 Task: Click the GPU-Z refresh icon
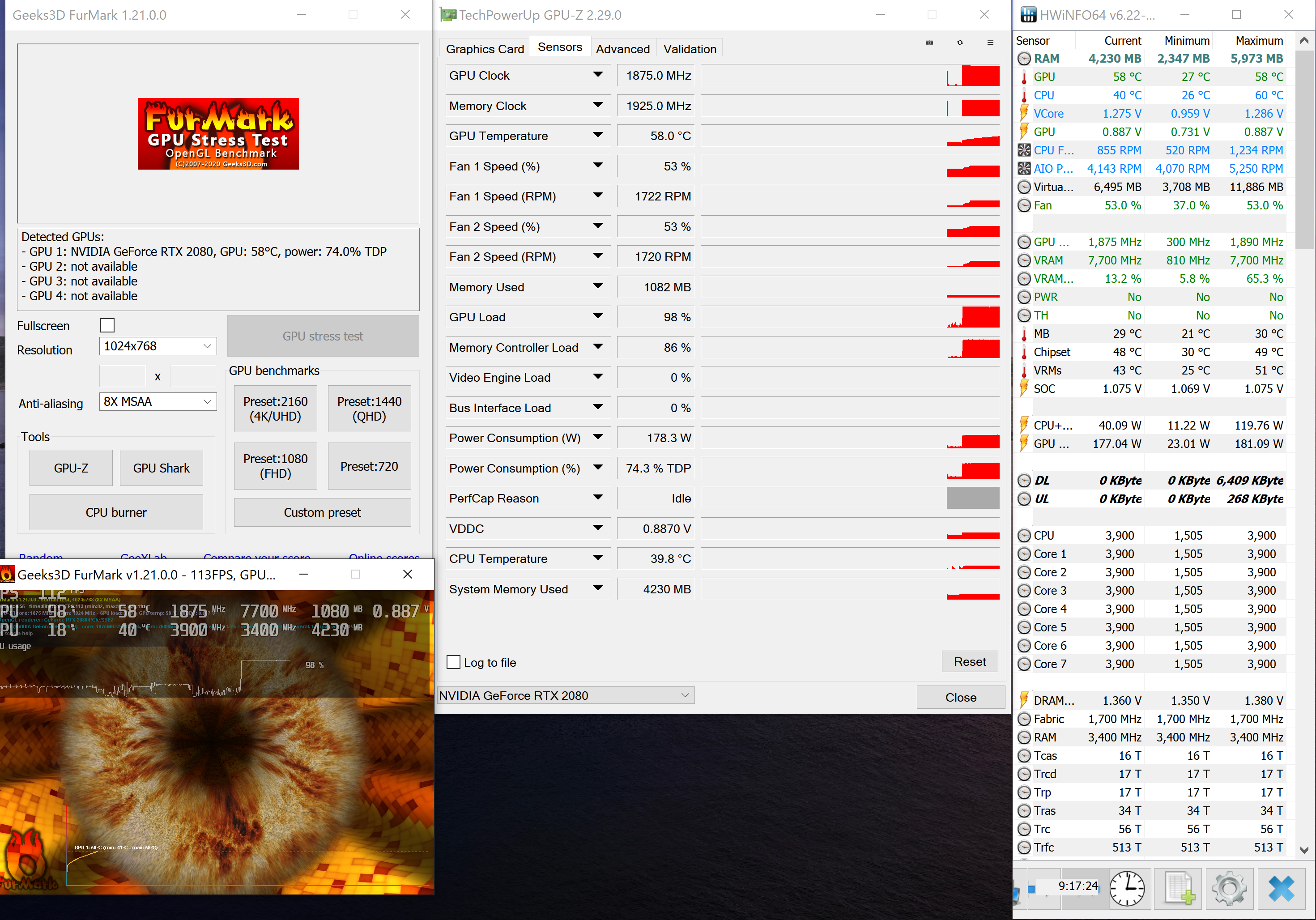[x=959, y=43]
